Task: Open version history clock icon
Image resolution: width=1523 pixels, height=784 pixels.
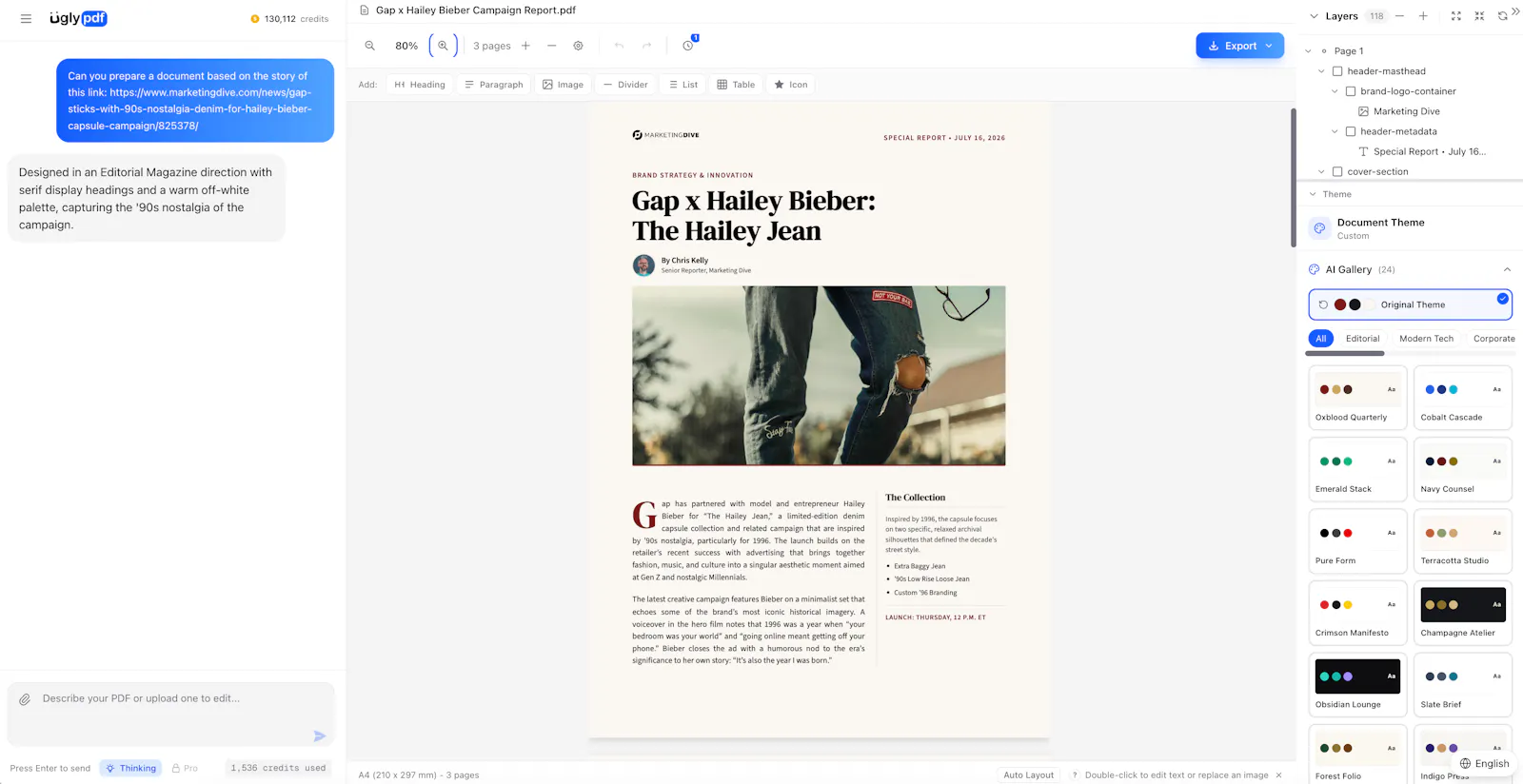Action: click(688, 46)
